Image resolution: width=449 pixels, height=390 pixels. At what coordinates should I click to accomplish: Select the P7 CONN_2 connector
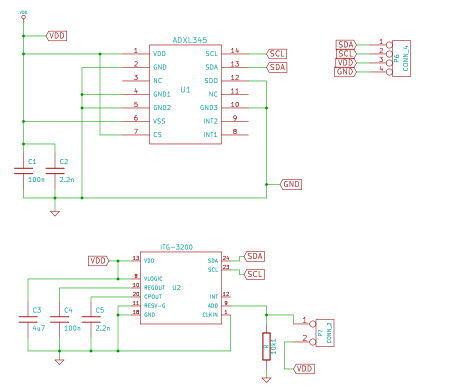[325, 333]
